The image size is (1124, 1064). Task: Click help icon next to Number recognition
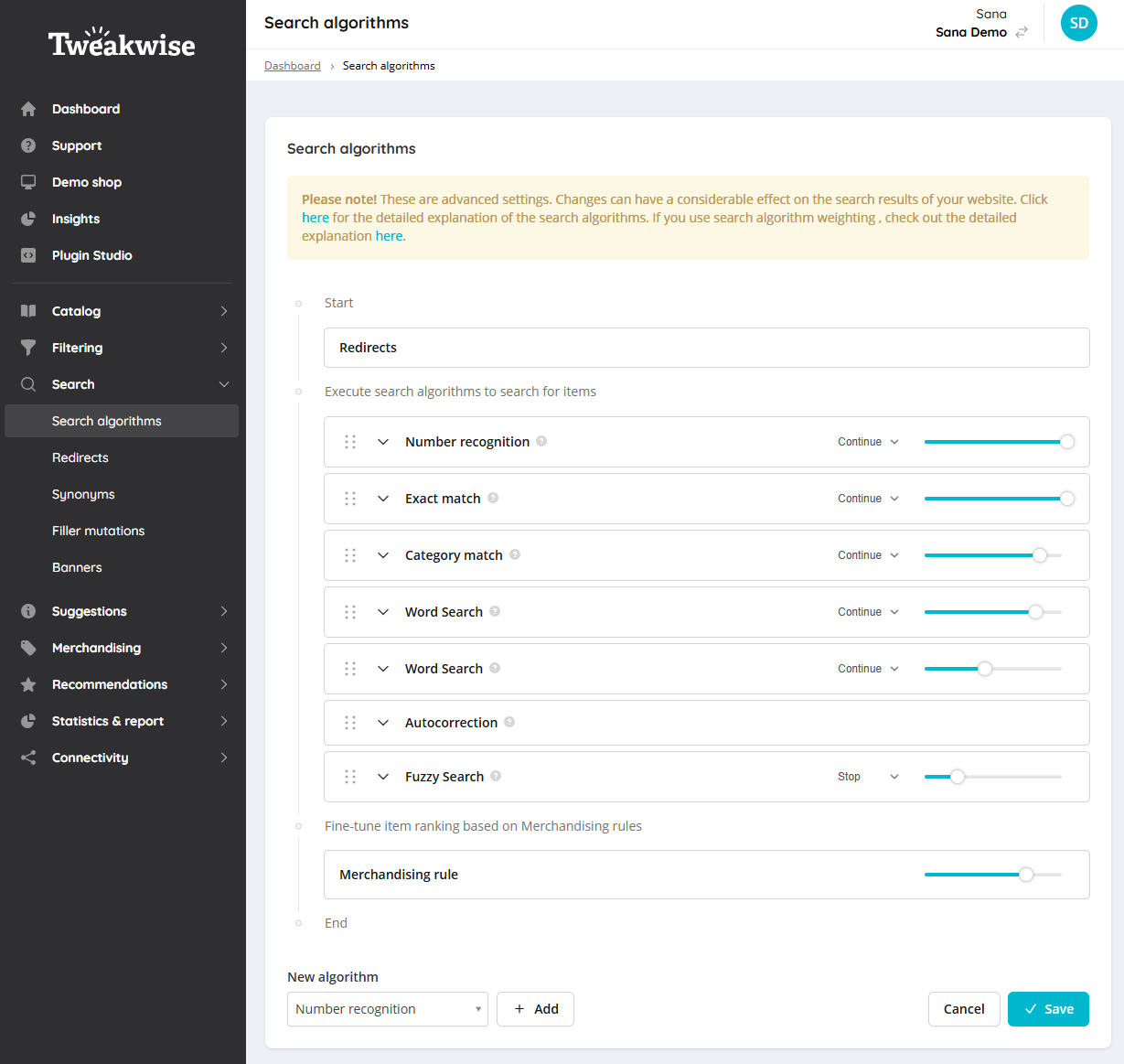click(541, 441)
